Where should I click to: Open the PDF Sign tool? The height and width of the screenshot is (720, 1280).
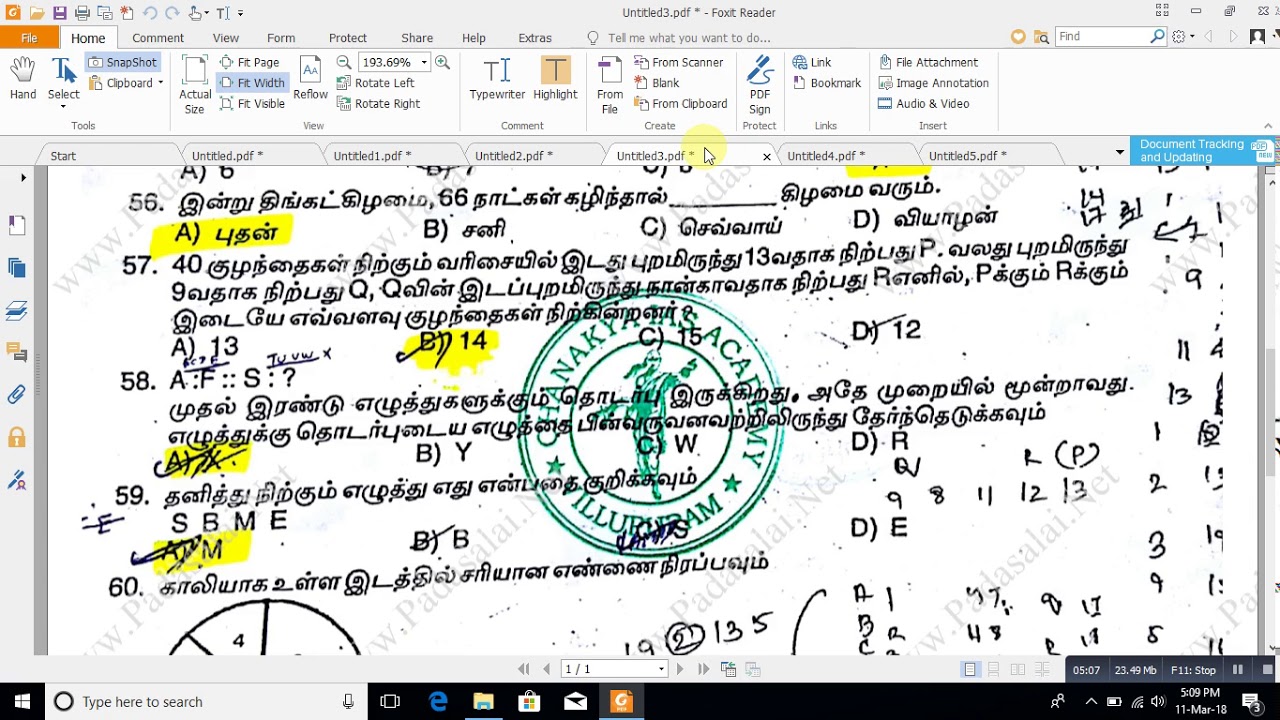pos(760,86)
